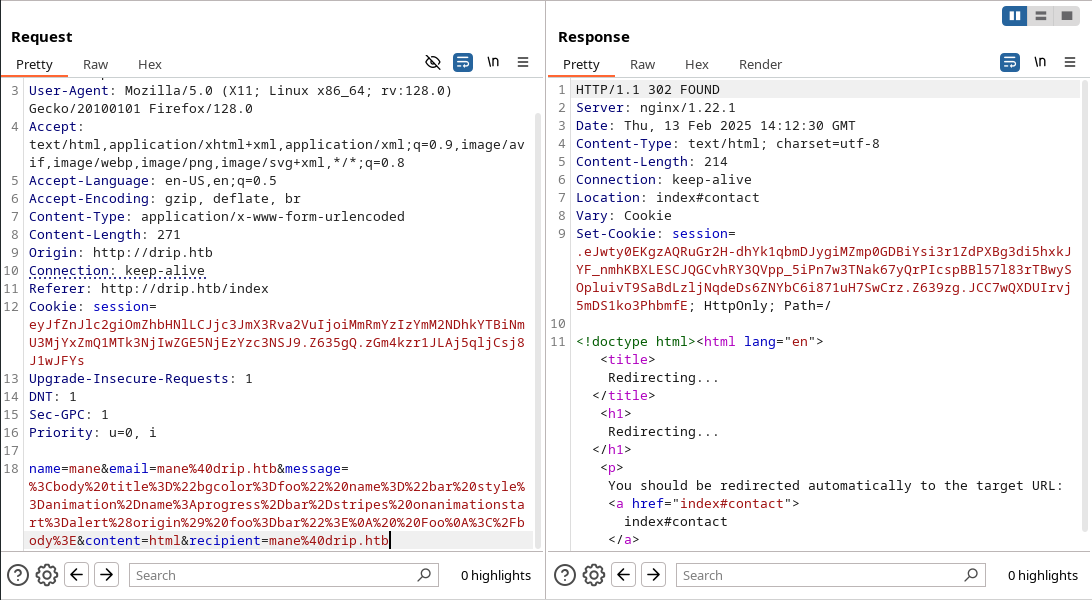Image resolution: width=1092 pixels, height=600 pixels.
Task: Go to next match in Response search
Action: point(653,575)
